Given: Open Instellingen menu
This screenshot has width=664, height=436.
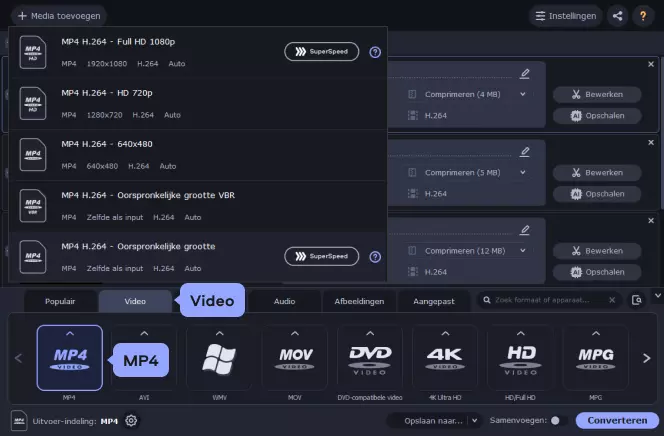Looking at the screenshot, I should [565, 16].
